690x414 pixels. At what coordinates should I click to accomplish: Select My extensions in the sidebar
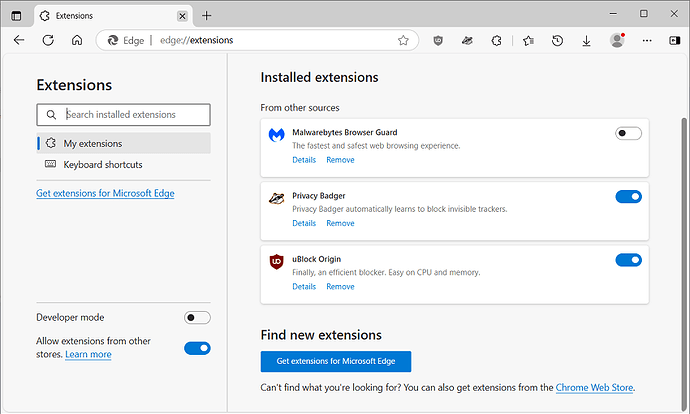(93, 143)
